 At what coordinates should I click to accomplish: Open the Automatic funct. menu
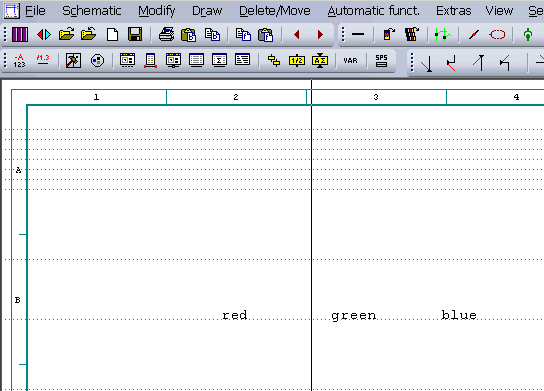point(373,11)
